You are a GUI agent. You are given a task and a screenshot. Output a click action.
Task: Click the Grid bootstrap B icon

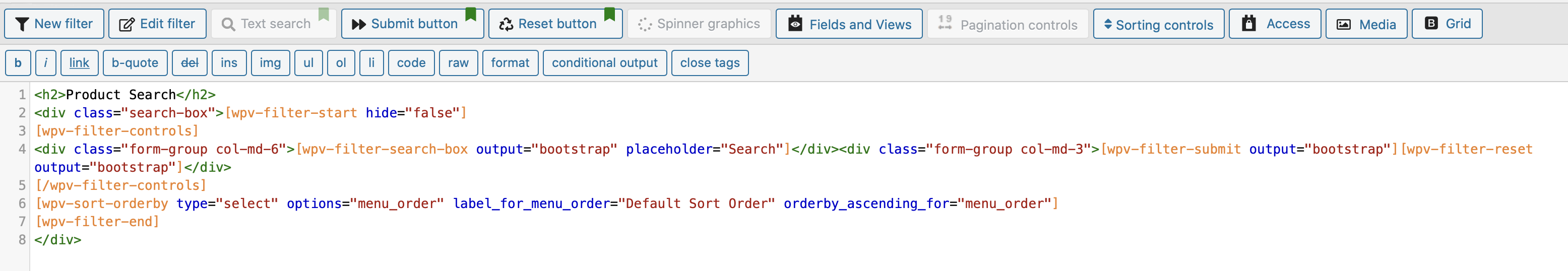pos(1431,23)
